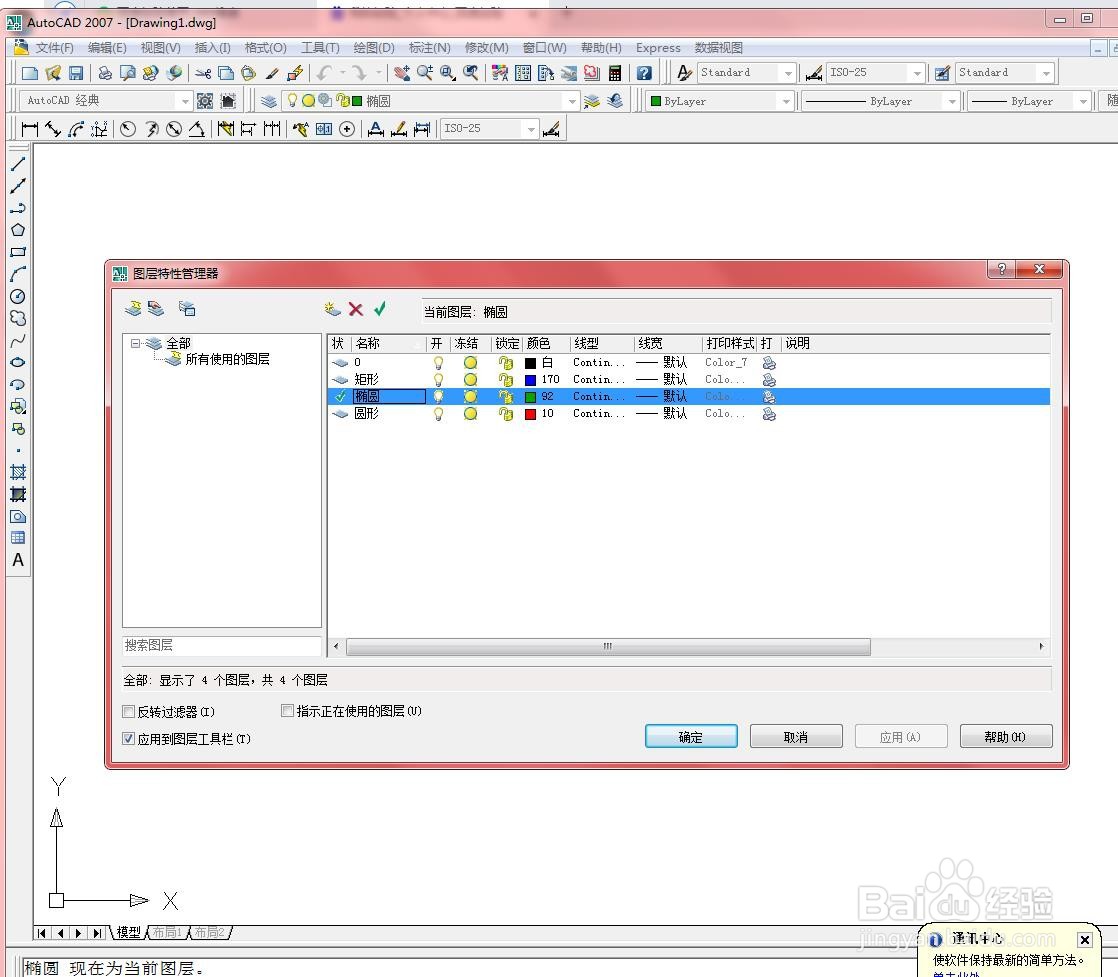Open the layer control dropdown showing 椭圆
1118x977 pixels.
tap(572, 101)
